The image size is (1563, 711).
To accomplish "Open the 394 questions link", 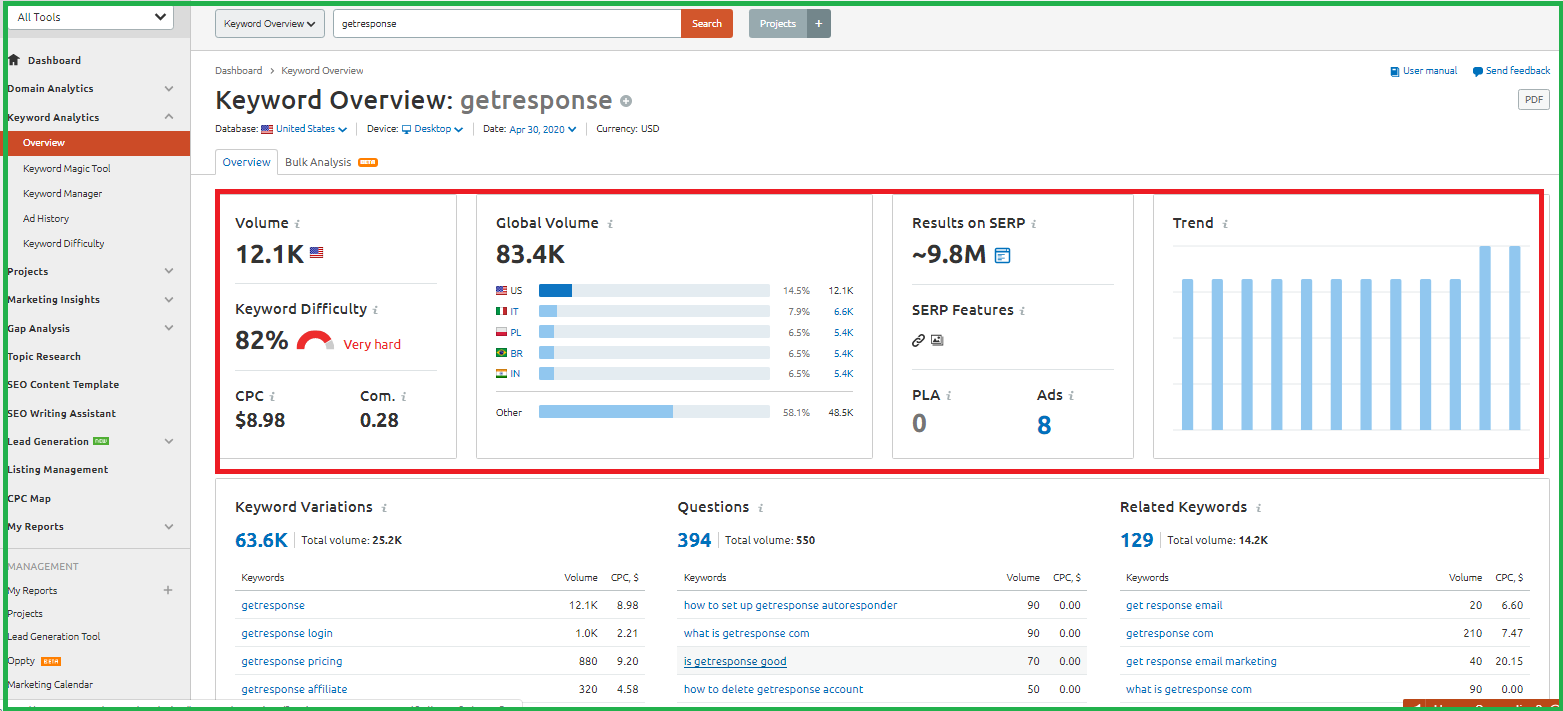I will 694,540.
